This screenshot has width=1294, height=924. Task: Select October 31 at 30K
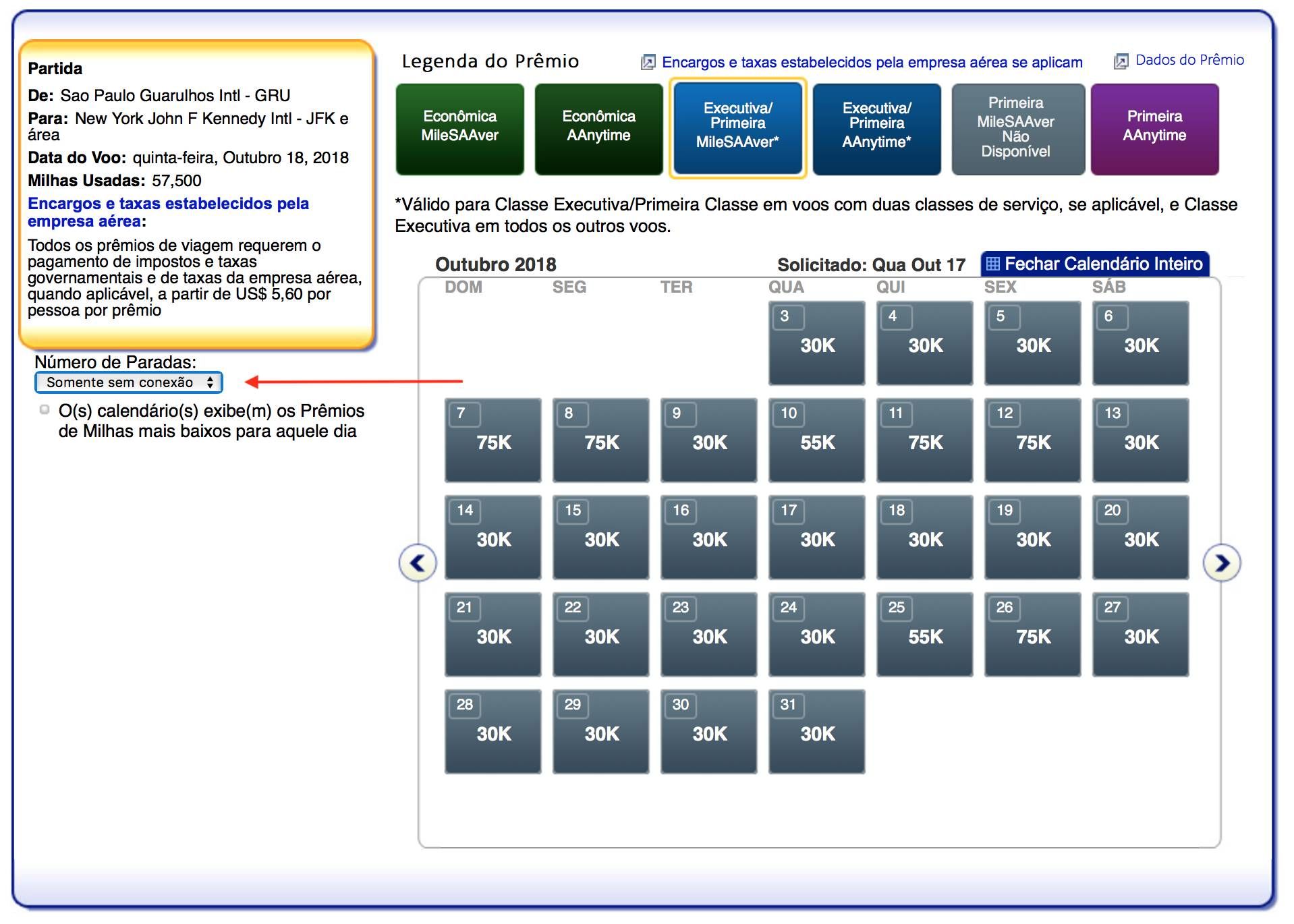point(816,732)
